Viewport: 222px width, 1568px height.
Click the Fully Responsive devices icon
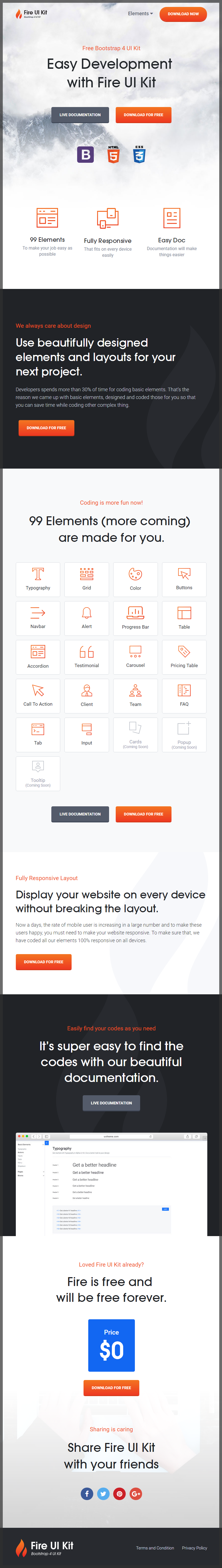108,218
